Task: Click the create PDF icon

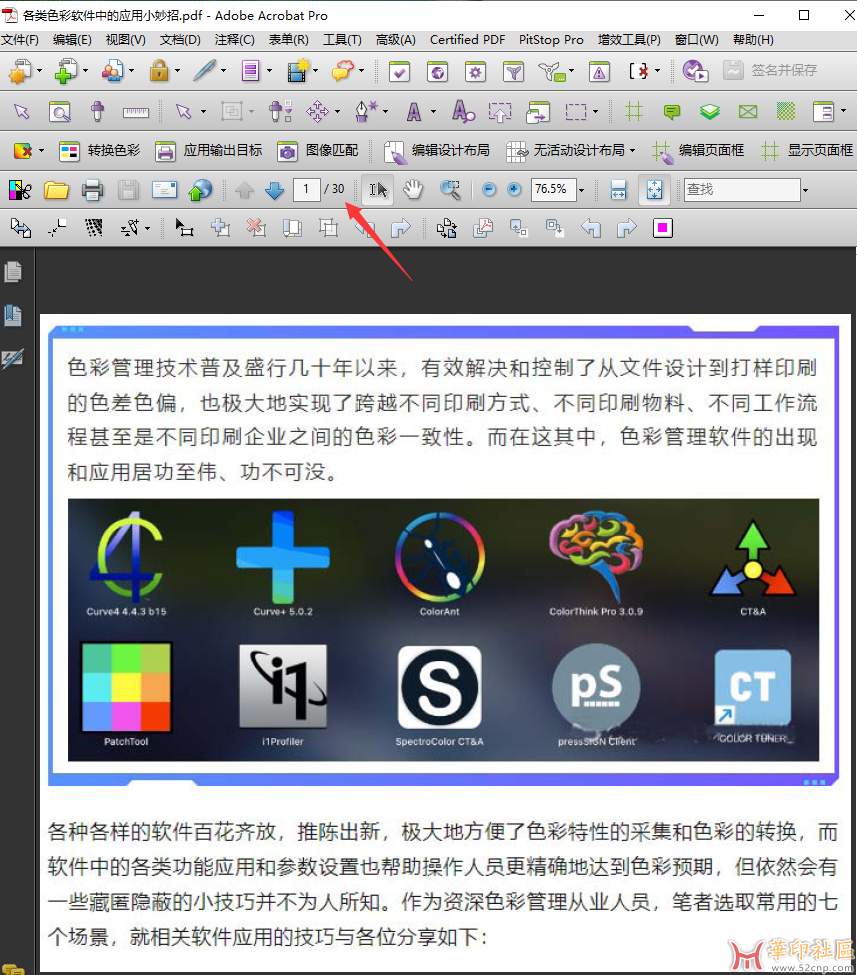Action: (x=20, y=71)
